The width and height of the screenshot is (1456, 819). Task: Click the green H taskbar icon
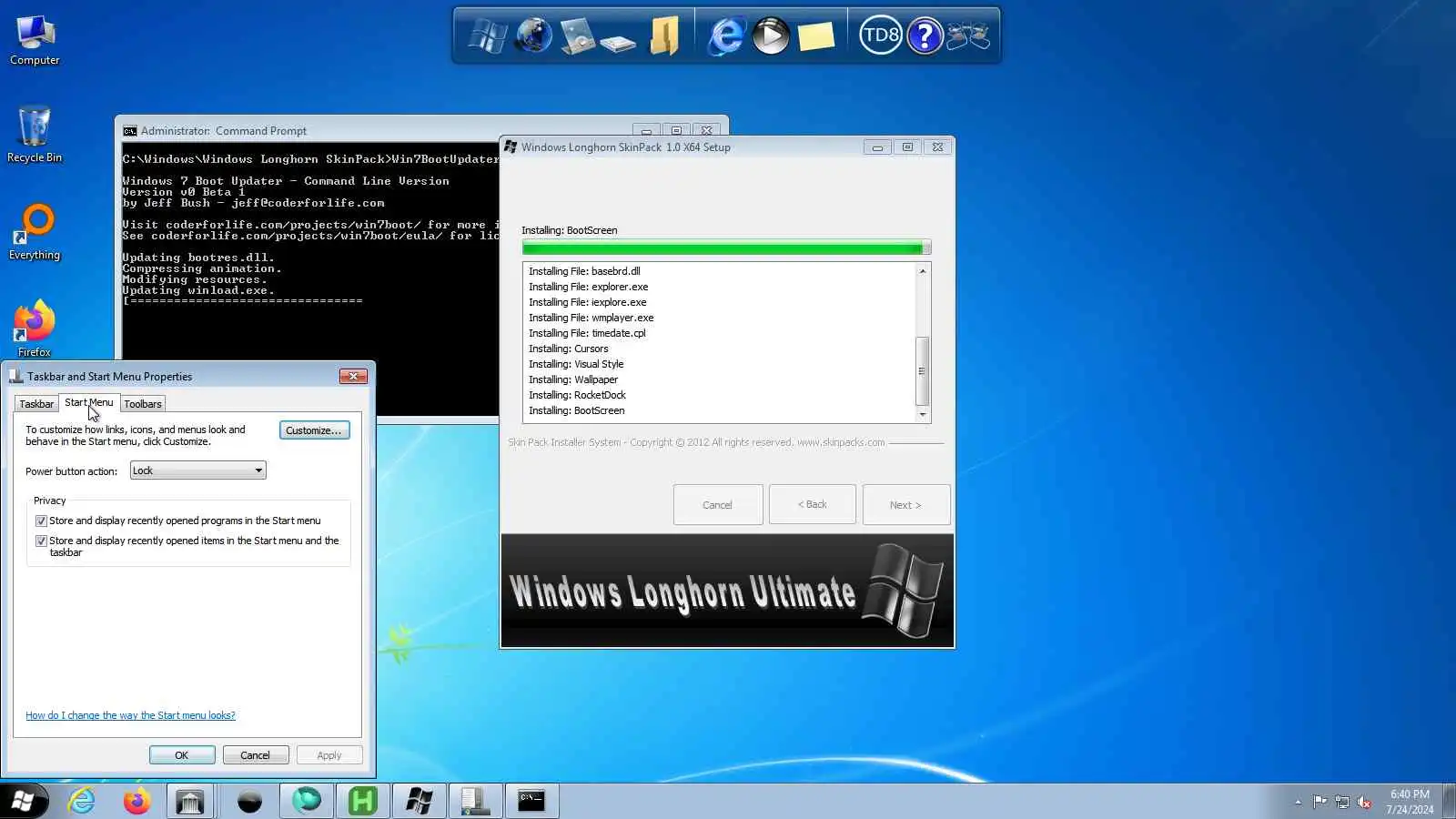[x=362, y=801]
